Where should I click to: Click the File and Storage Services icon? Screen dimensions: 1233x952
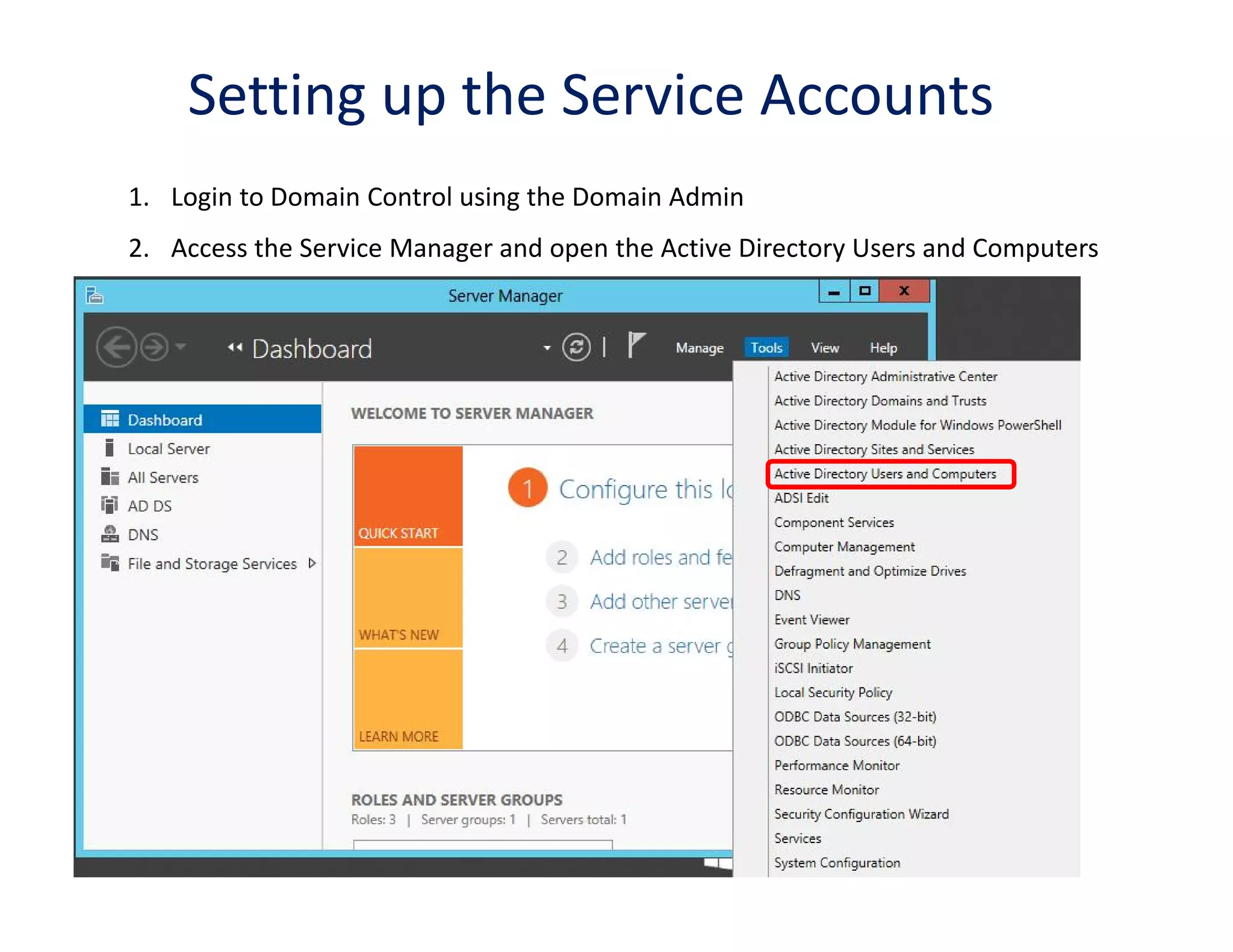110,562
